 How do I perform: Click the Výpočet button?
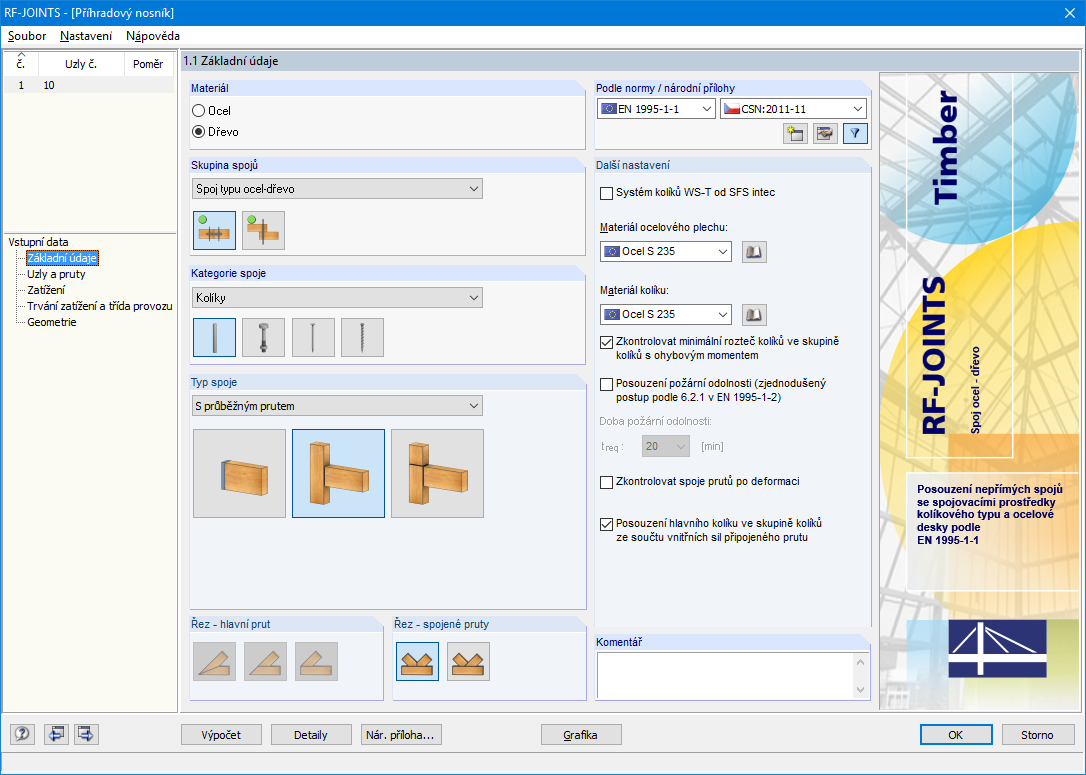click(x=222, y=735)
